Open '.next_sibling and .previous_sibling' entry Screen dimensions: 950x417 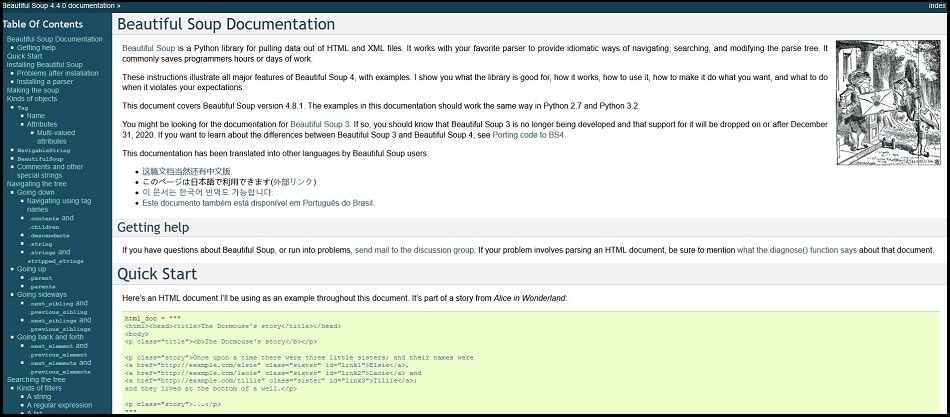coord(59,307)
